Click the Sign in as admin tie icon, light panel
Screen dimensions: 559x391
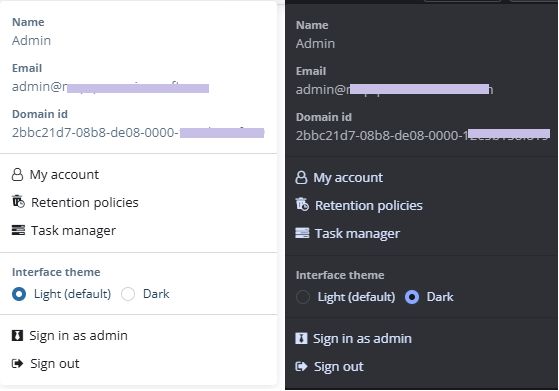pyautogui.click(x=17, y=335)
